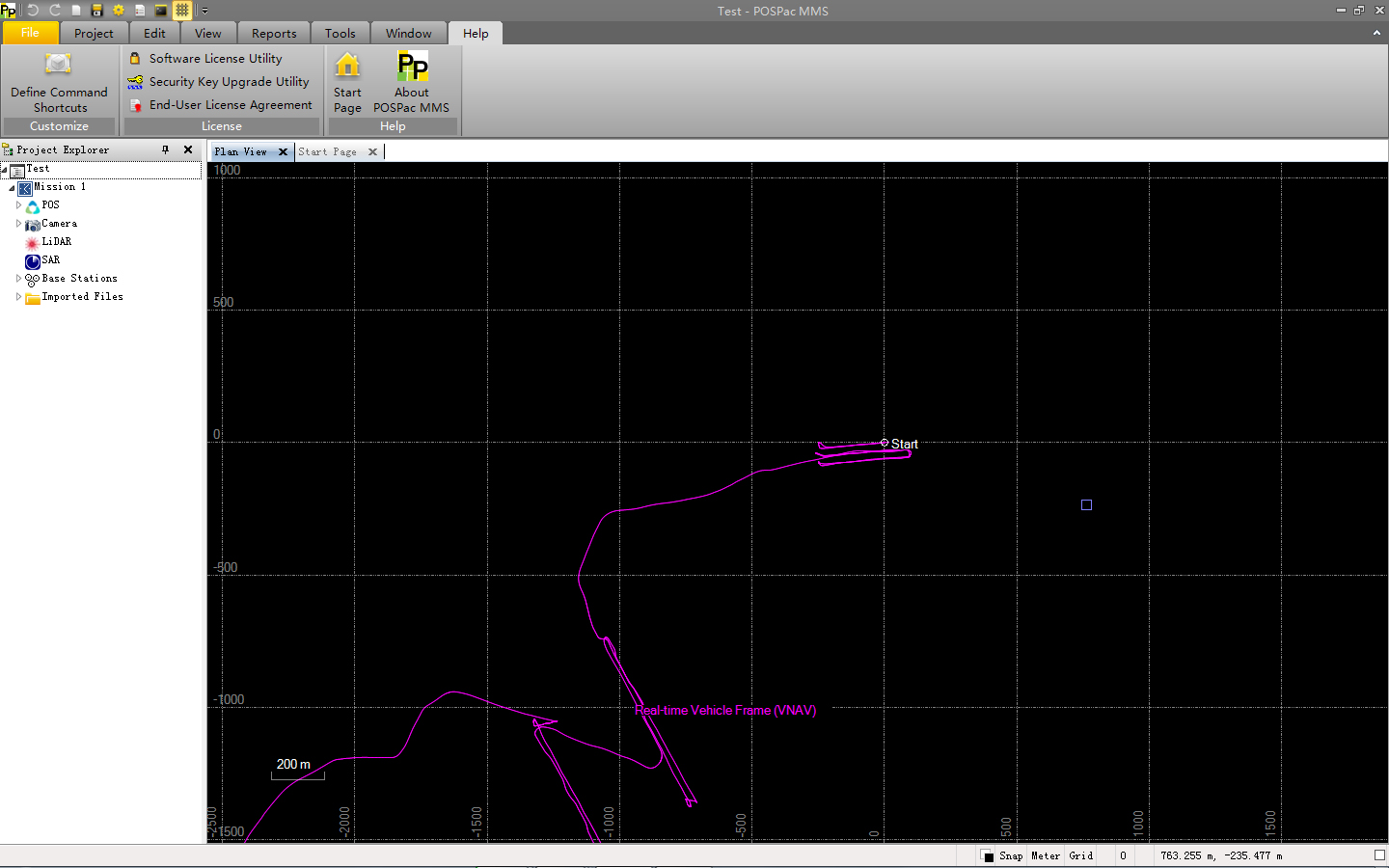Click the POS icon in the tree

coord(32,206)
